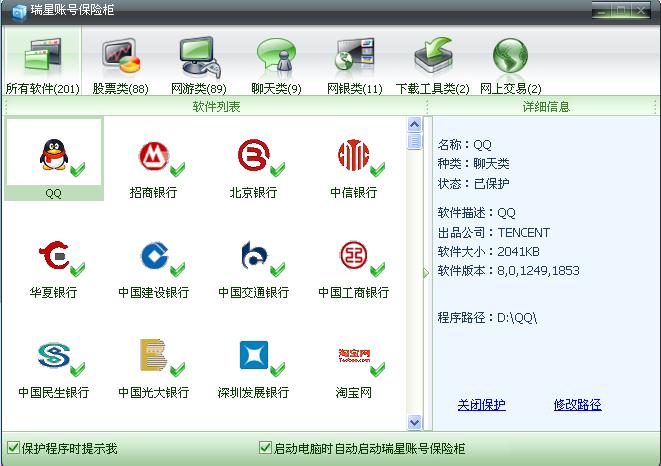Select the 中国交通银行 logo icon

pyautogui.click(x=254, y=255)
